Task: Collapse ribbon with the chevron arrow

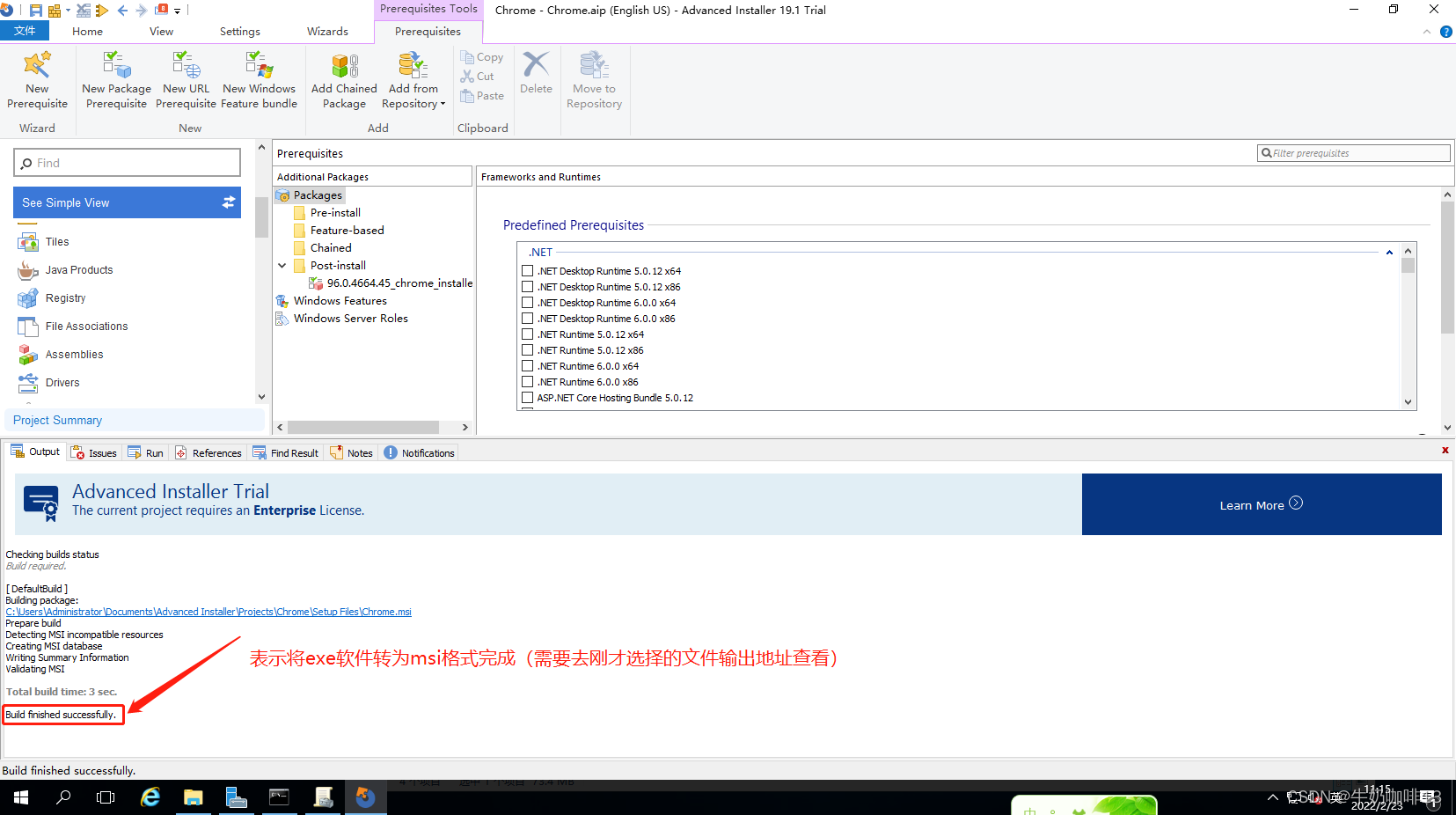Action: click(x=1427, y=32)
